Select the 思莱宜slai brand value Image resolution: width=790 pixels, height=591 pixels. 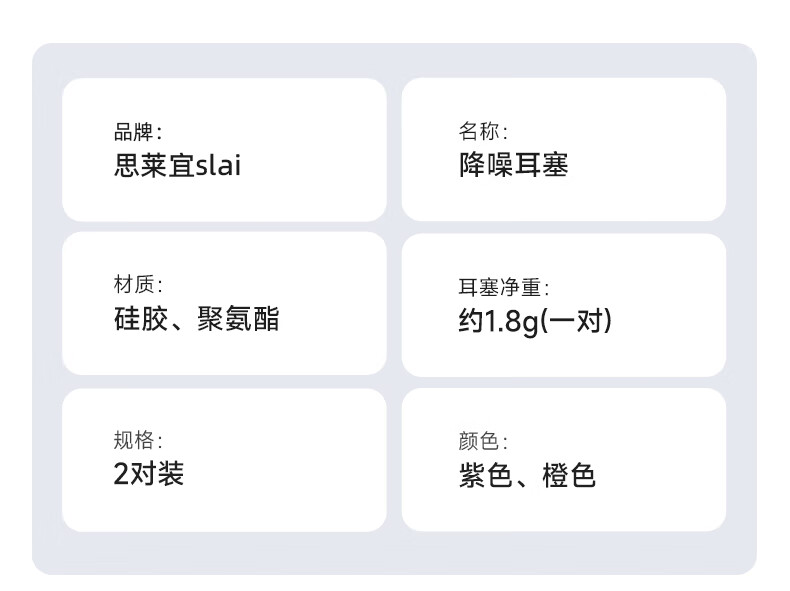tap(177, 165)
